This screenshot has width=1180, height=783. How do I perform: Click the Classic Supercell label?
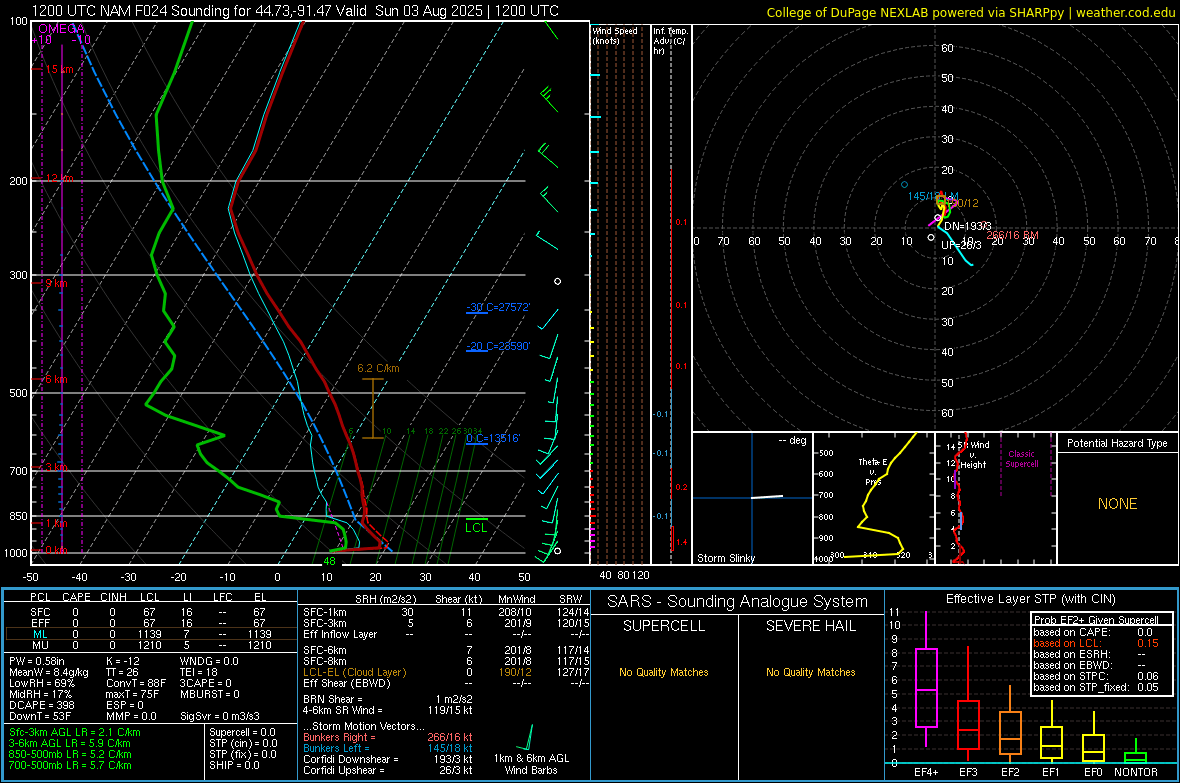(1021, 459)
